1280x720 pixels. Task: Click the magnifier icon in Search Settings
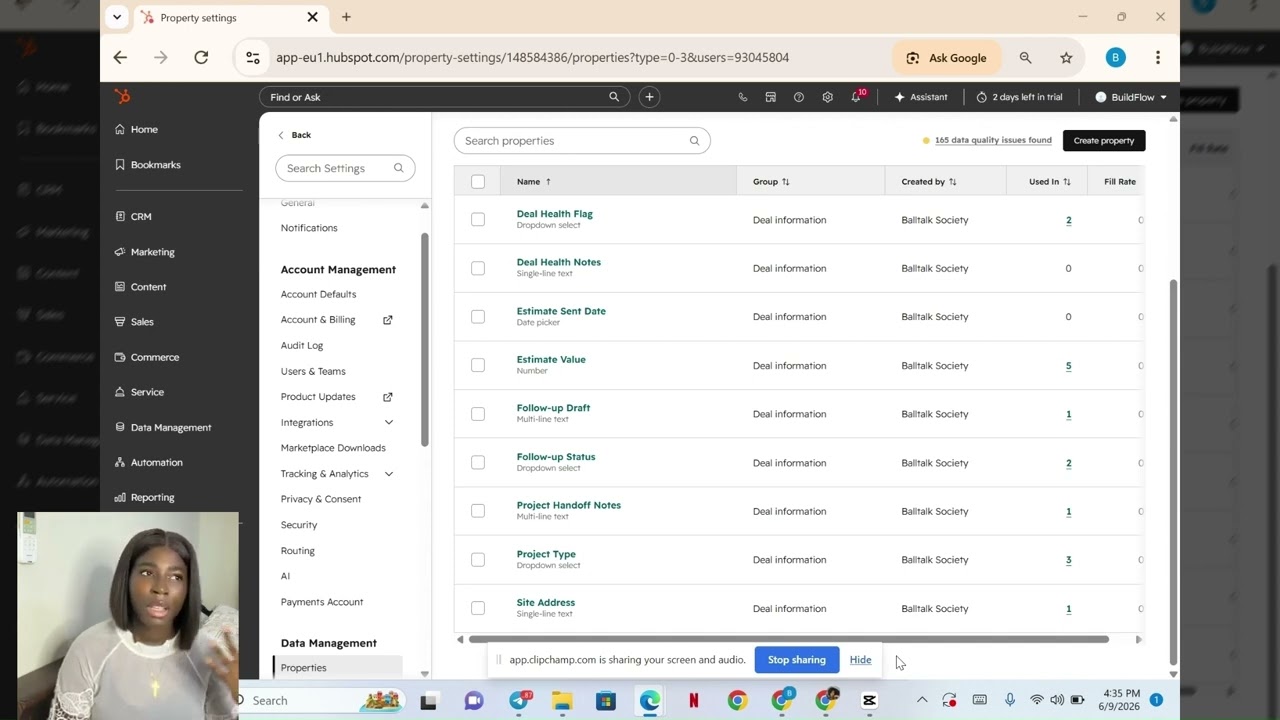398,168
